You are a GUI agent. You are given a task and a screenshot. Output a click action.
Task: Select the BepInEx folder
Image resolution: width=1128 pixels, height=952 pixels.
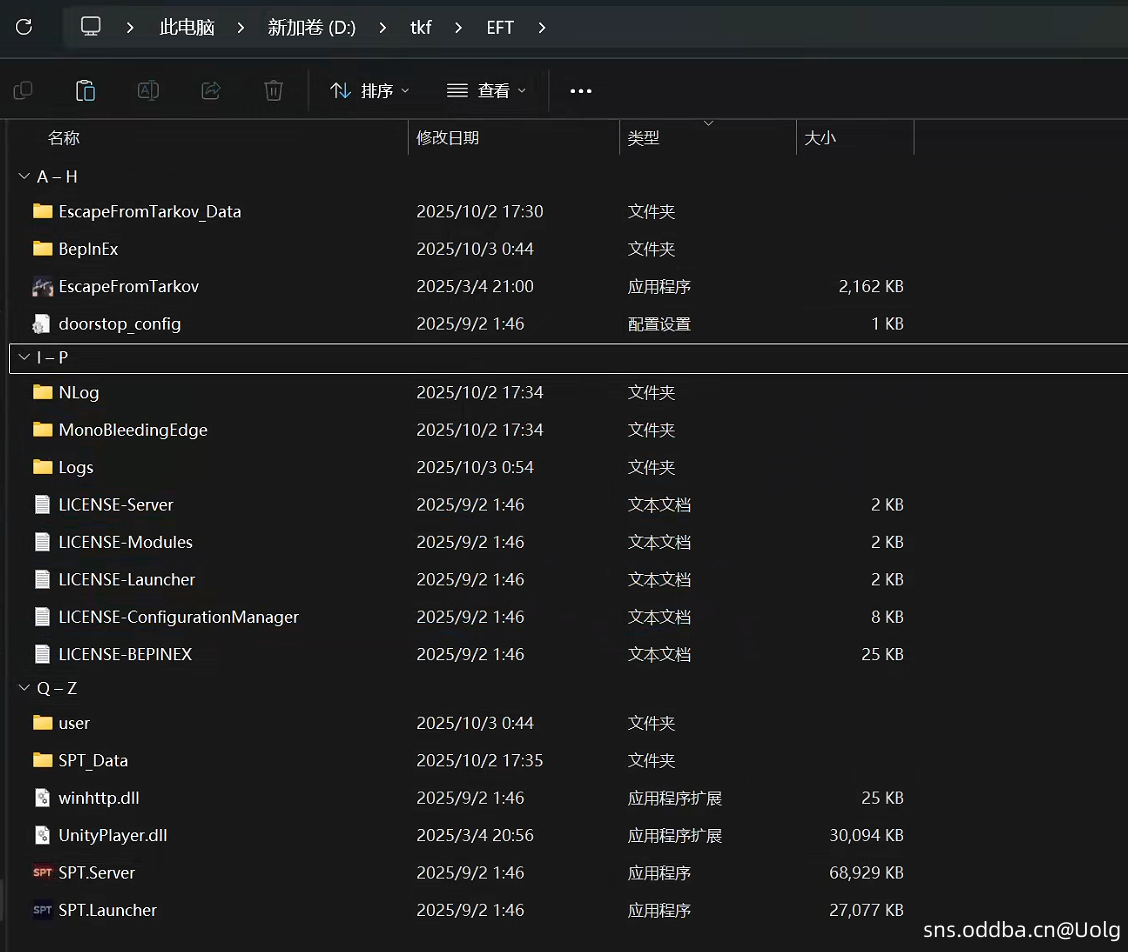point(88,249)
